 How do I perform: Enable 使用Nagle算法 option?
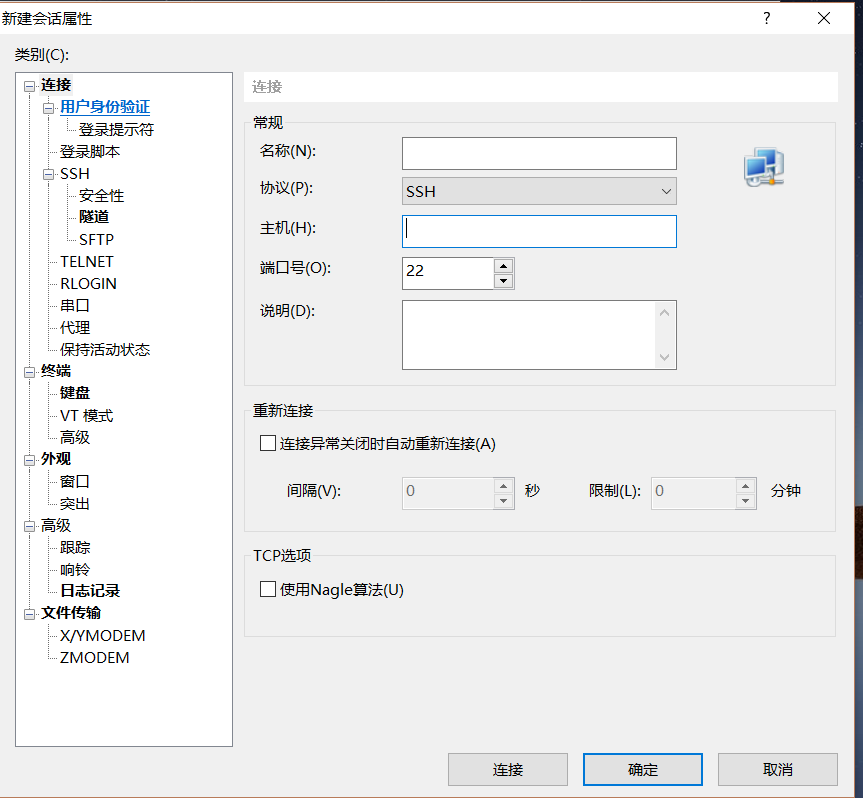click(x=267, y=589)
